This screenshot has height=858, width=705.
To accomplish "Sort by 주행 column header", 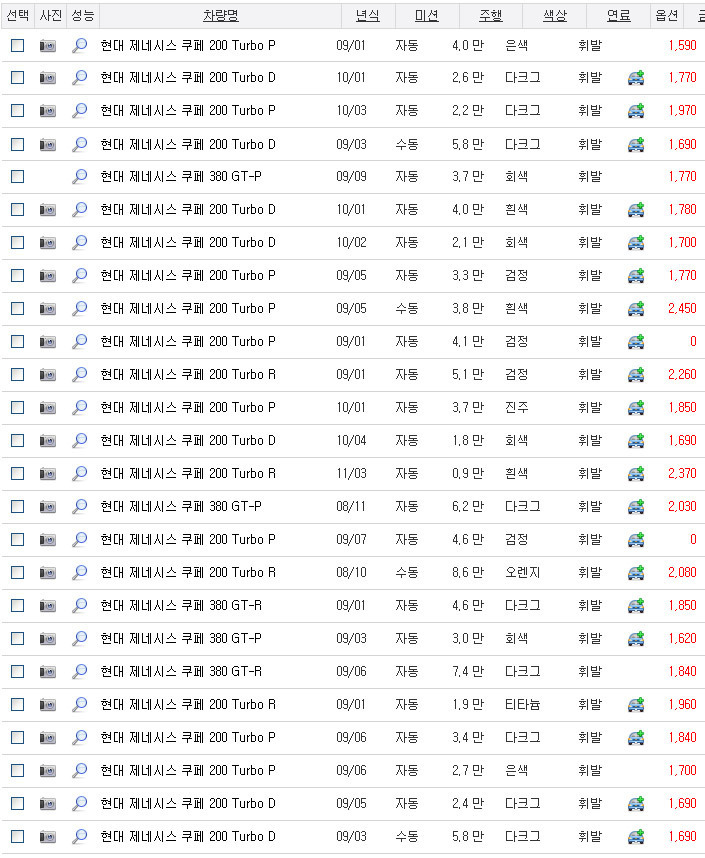I will (x=490, y=15).
